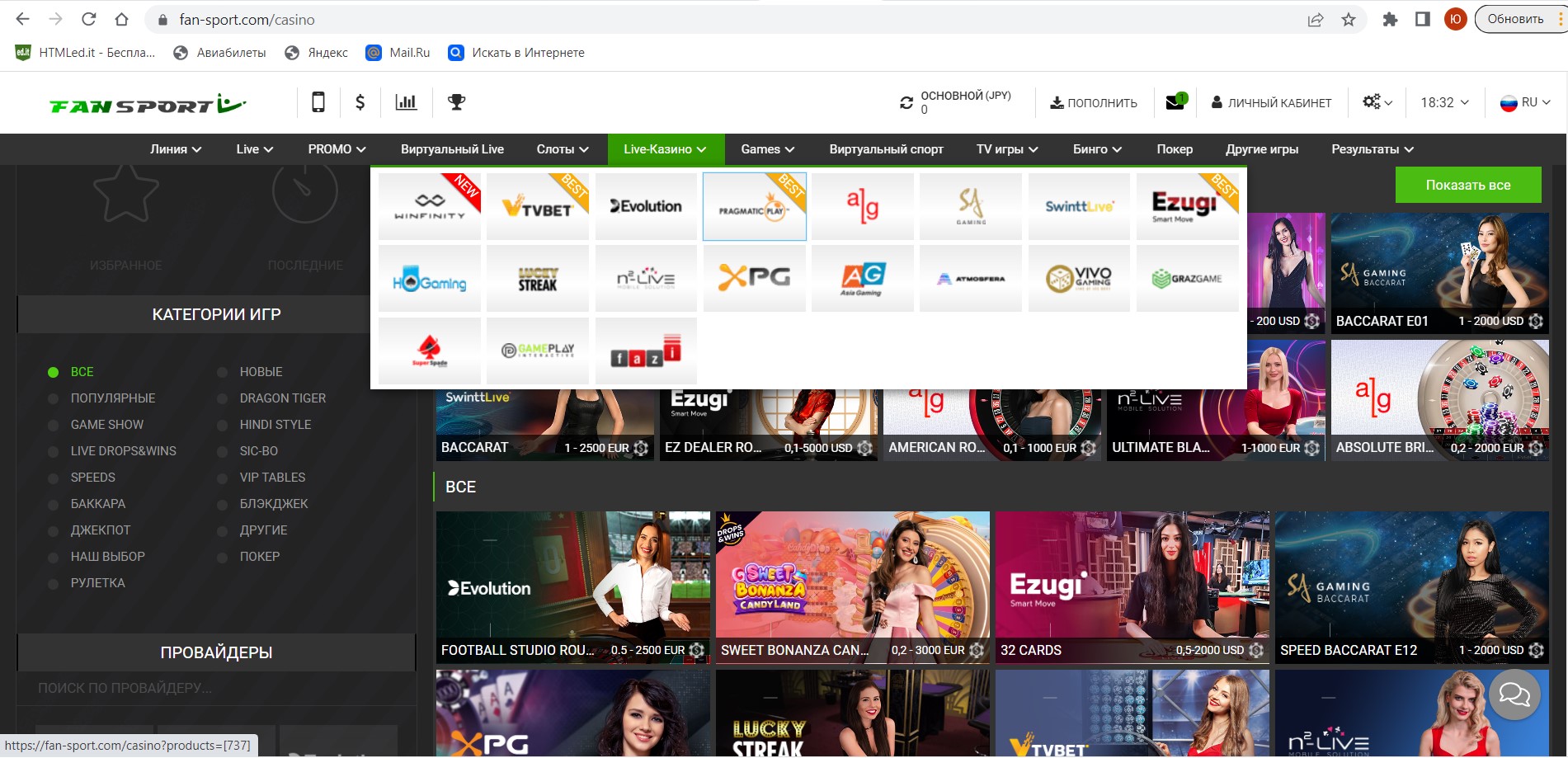Open the browser extensions puzzle icon
Viewport: 1568px width, 758px height.
[1390, 19]
